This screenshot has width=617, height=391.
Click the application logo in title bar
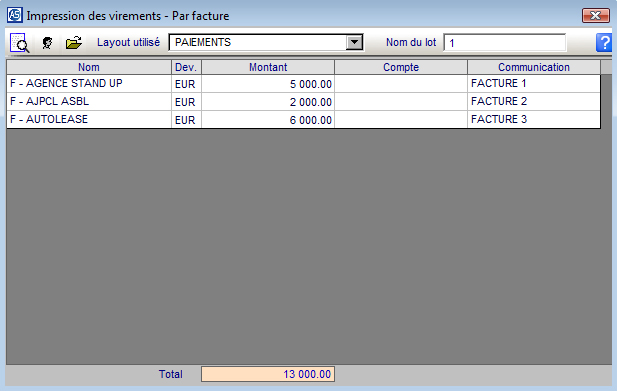click(15, 15)
